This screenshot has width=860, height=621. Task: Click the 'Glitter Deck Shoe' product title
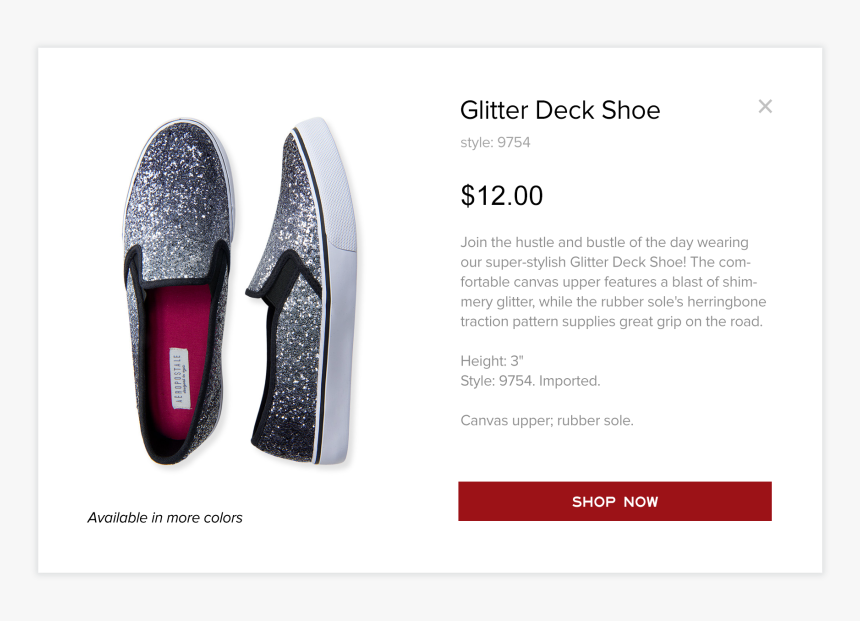coord(560,110)
